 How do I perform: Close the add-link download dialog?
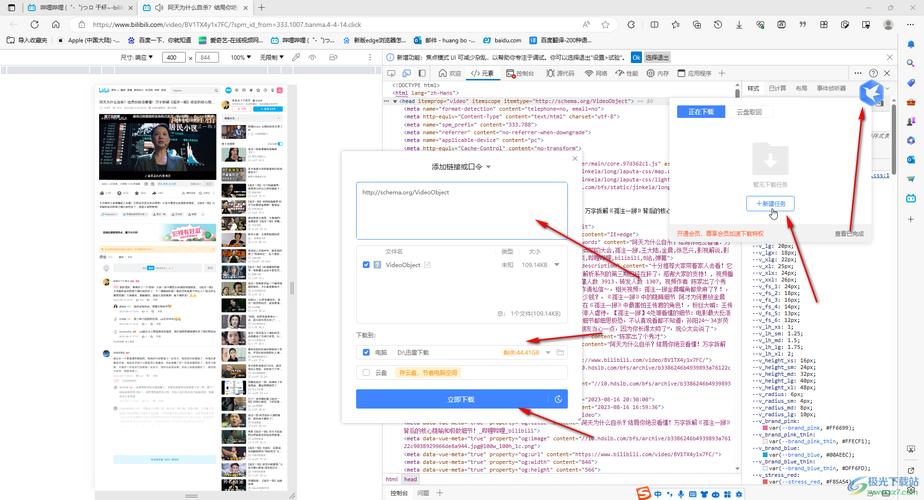(574, 158)
